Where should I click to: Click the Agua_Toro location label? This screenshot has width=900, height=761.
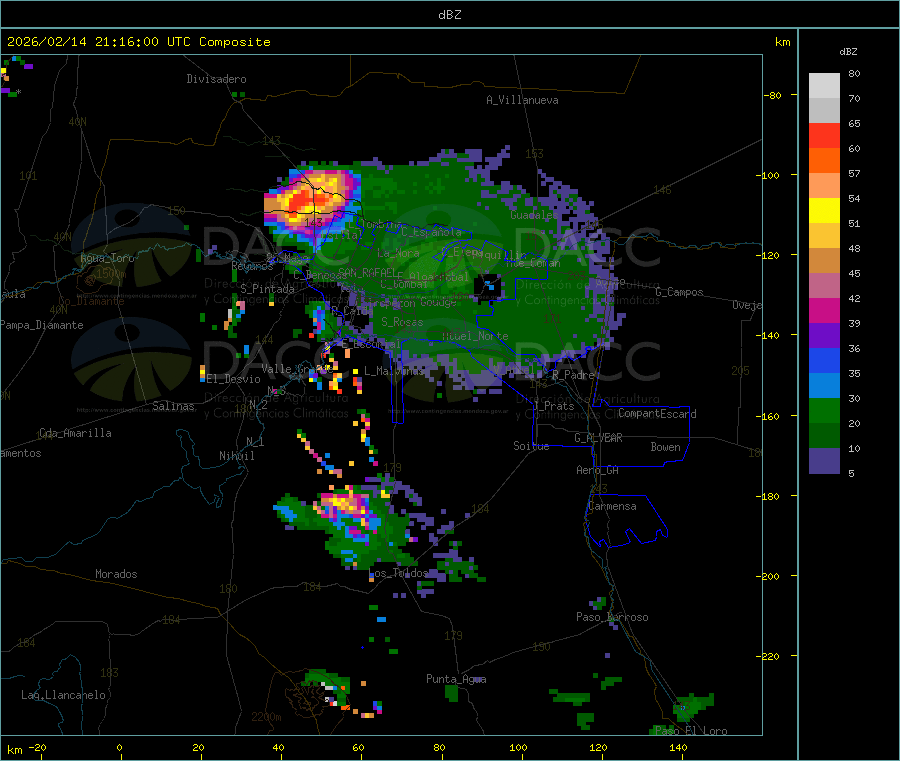pos(107,258)
